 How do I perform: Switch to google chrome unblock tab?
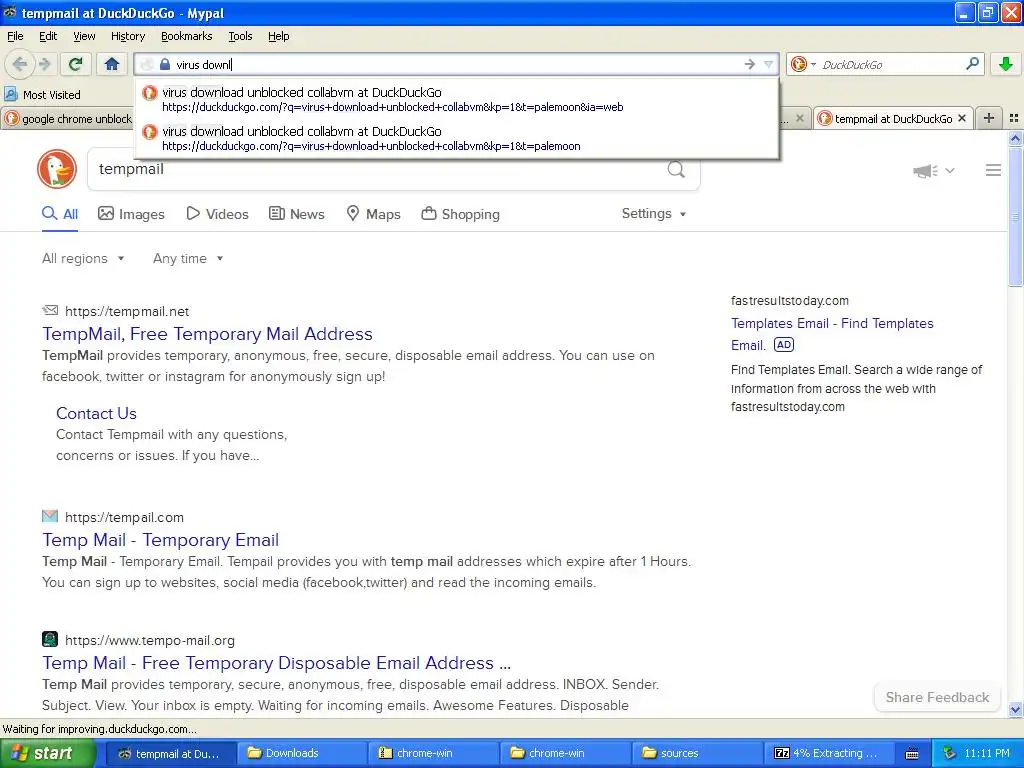[67, 119]
